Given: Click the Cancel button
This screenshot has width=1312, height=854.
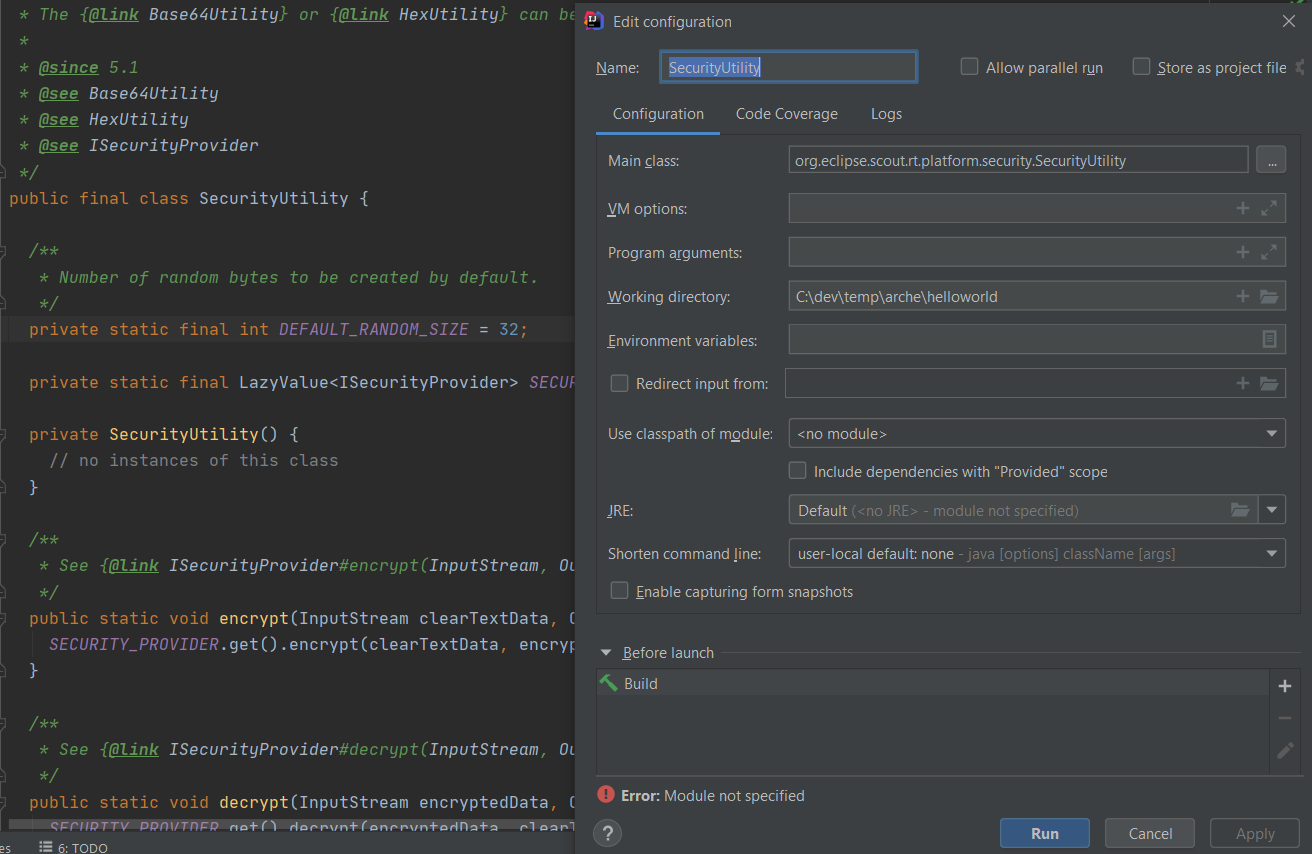Looking at the screenshot, I should (1150, 833).
